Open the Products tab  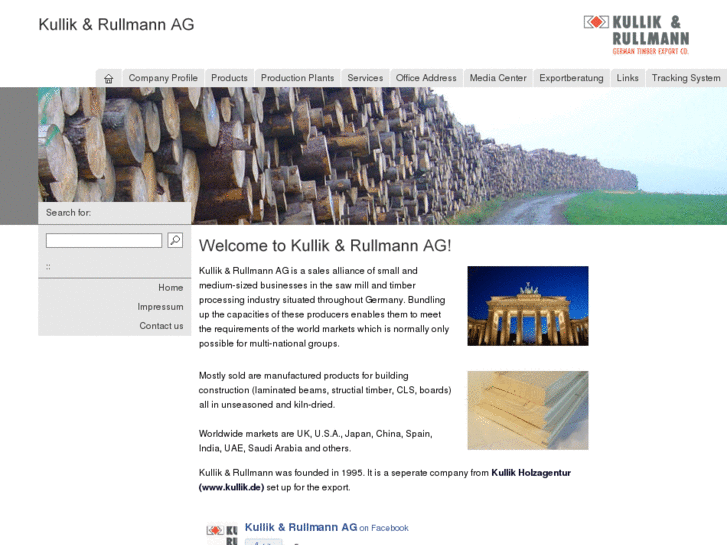pos(230,78)
